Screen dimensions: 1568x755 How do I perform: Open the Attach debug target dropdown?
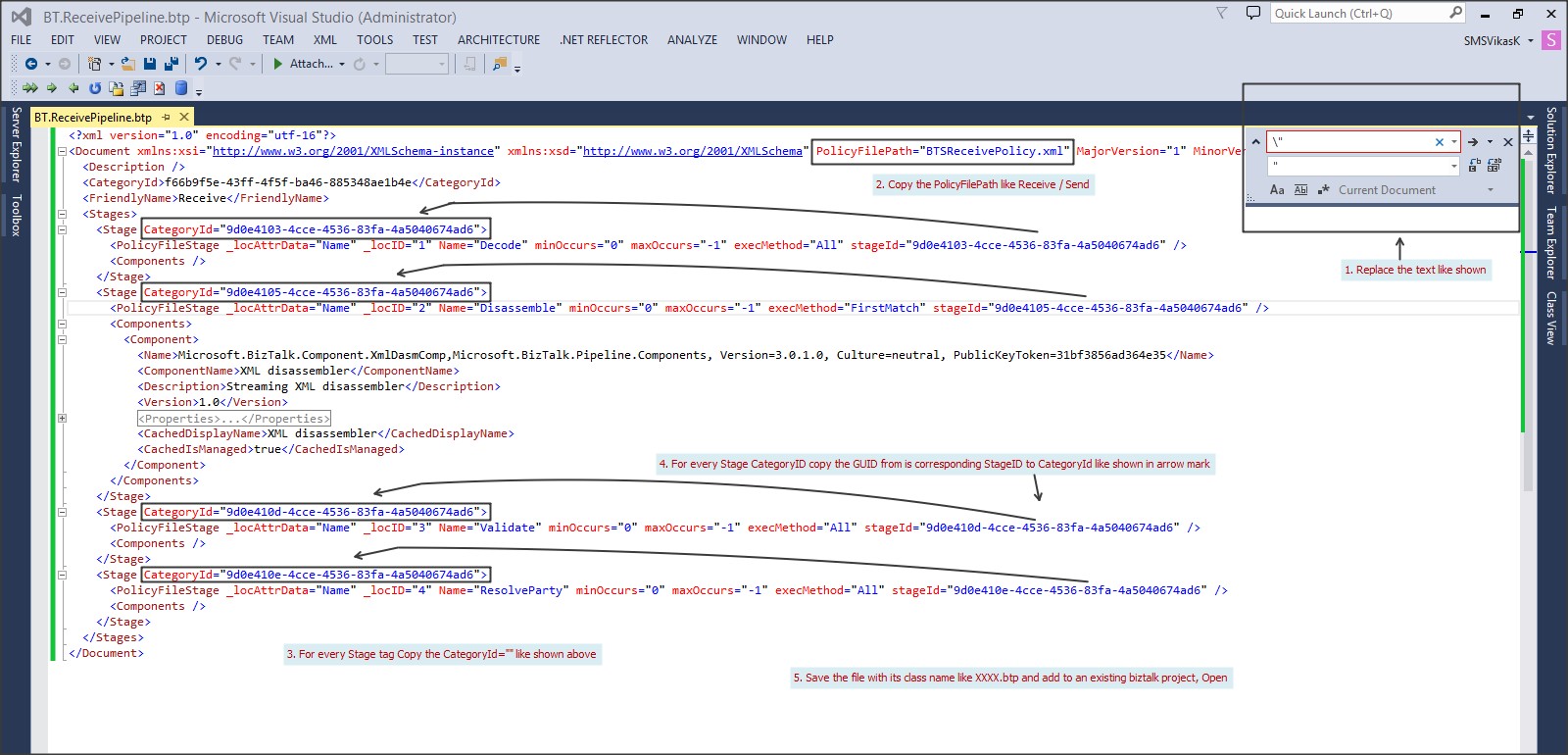click(x=342, y=64)
